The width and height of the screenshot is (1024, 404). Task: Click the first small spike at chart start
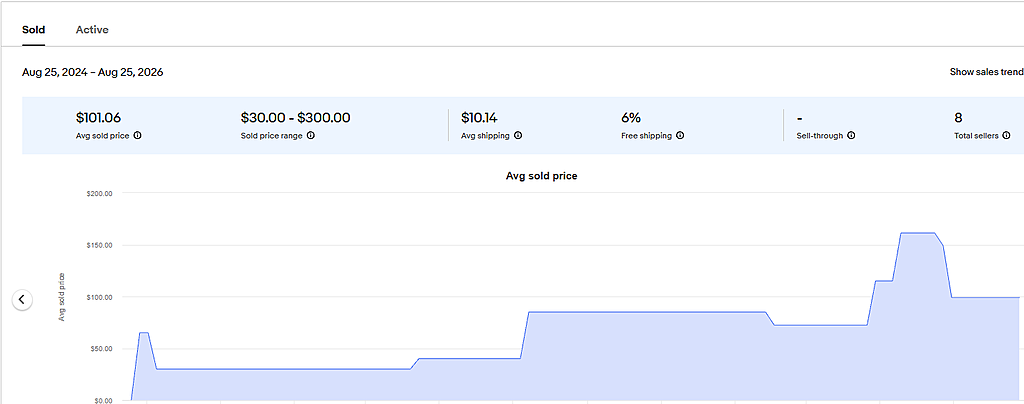pos(144,333)
